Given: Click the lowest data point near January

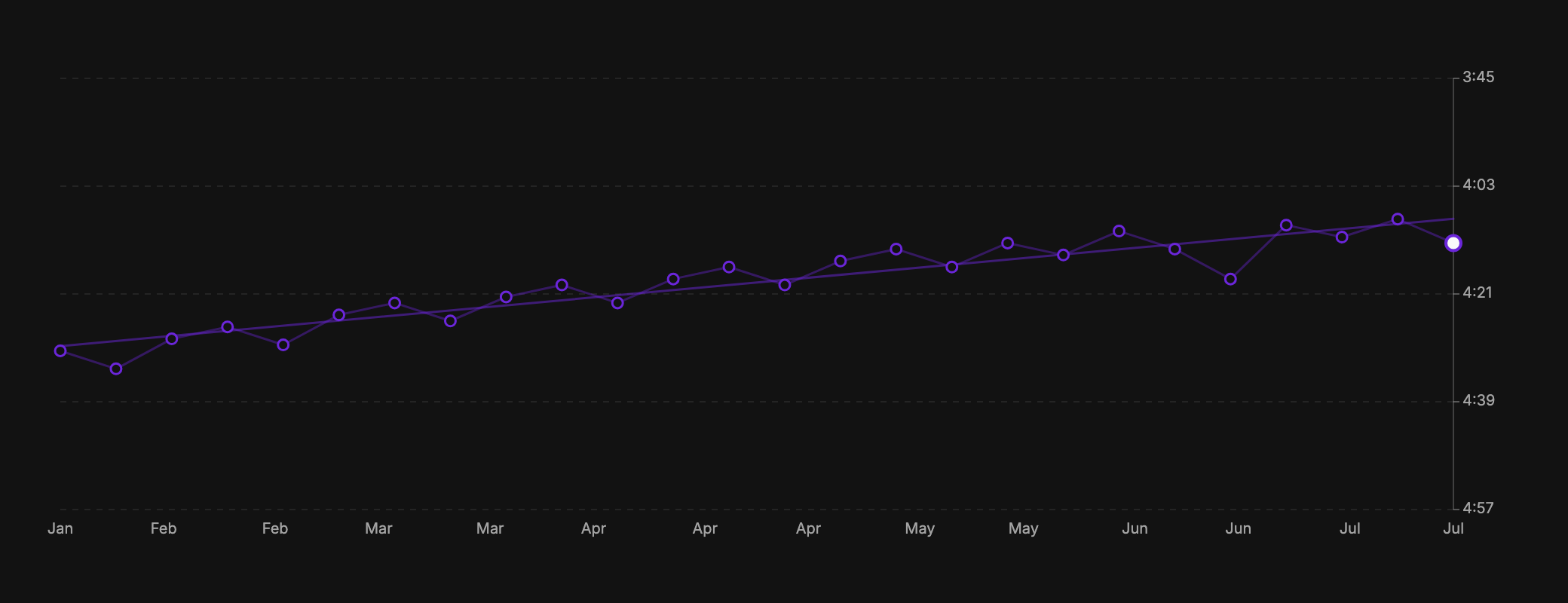Looking at the screenshot, I should (116, 369).
